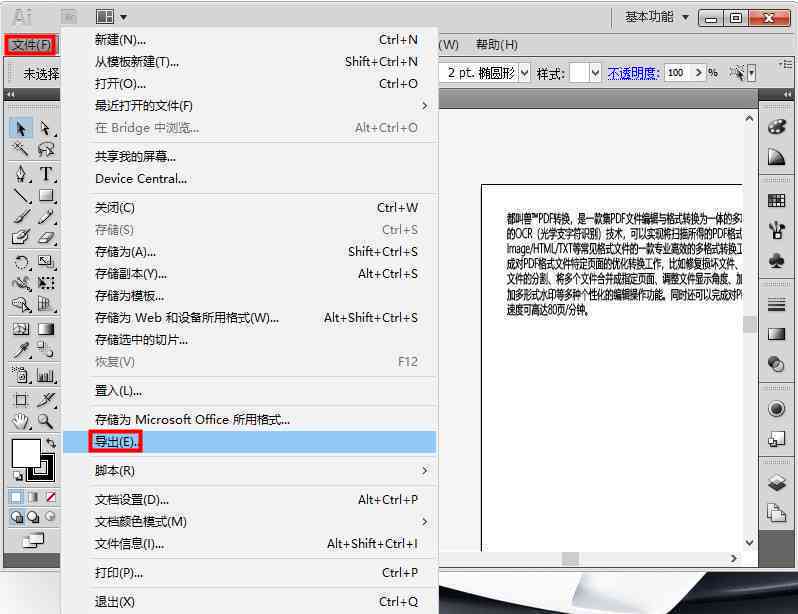The height and width of the screenshot is (614, 798).
Task: Open the Swatches panel grid icon
Action: 776,201
